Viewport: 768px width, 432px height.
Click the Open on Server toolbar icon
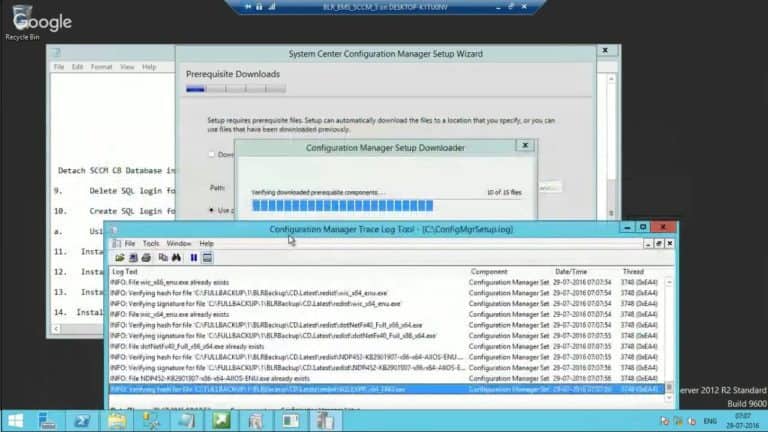pyautogui.click(x=133, y=258)
